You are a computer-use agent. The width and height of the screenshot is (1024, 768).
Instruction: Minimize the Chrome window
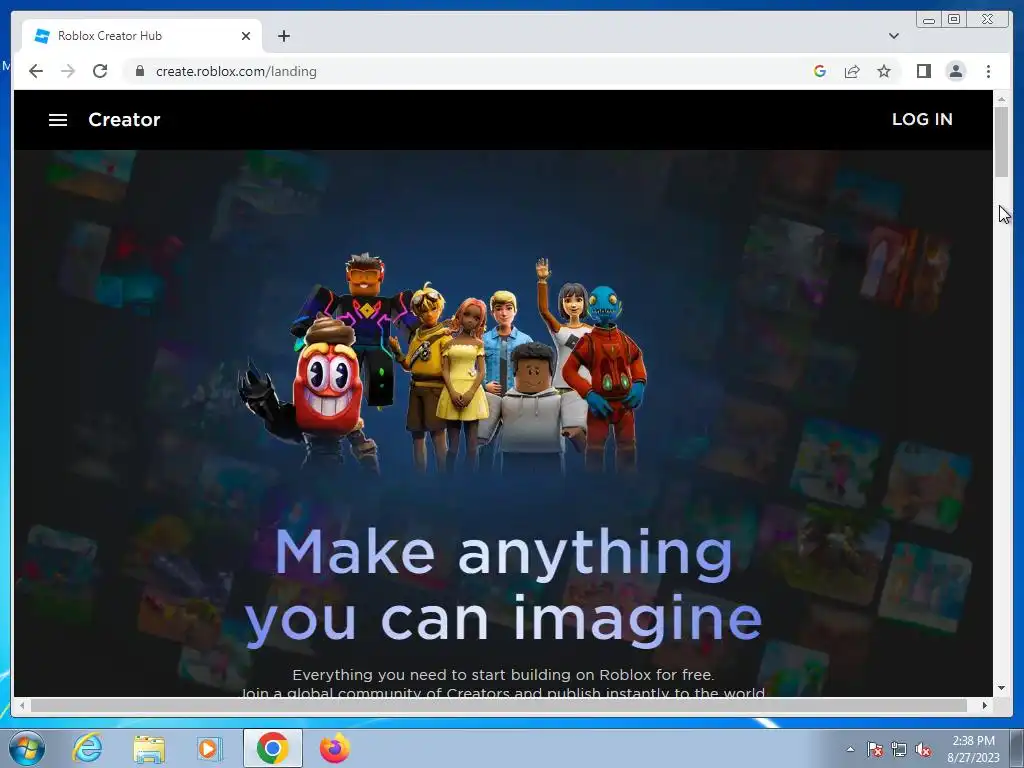point(929,20)
